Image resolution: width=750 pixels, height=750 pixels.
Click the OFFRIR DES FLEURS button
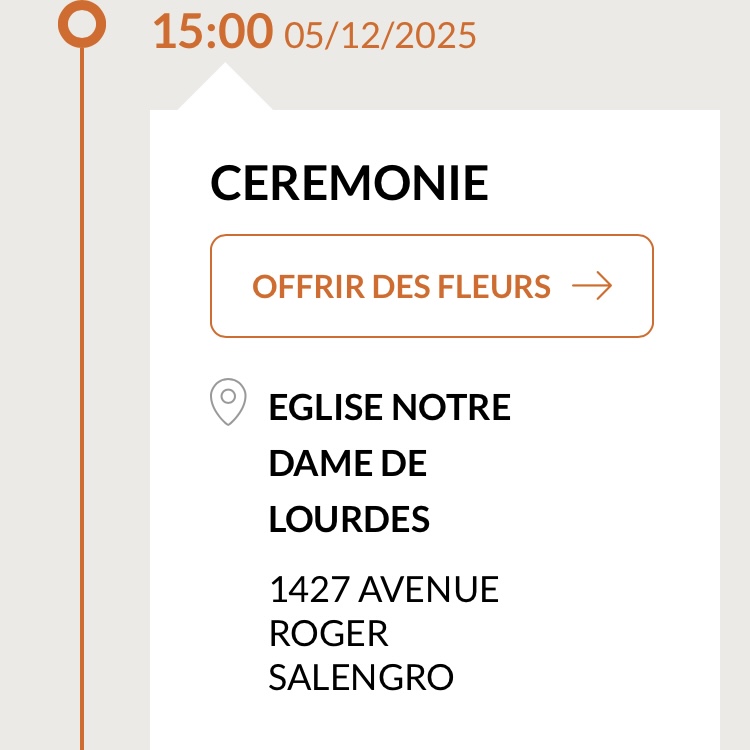(431, 286)
